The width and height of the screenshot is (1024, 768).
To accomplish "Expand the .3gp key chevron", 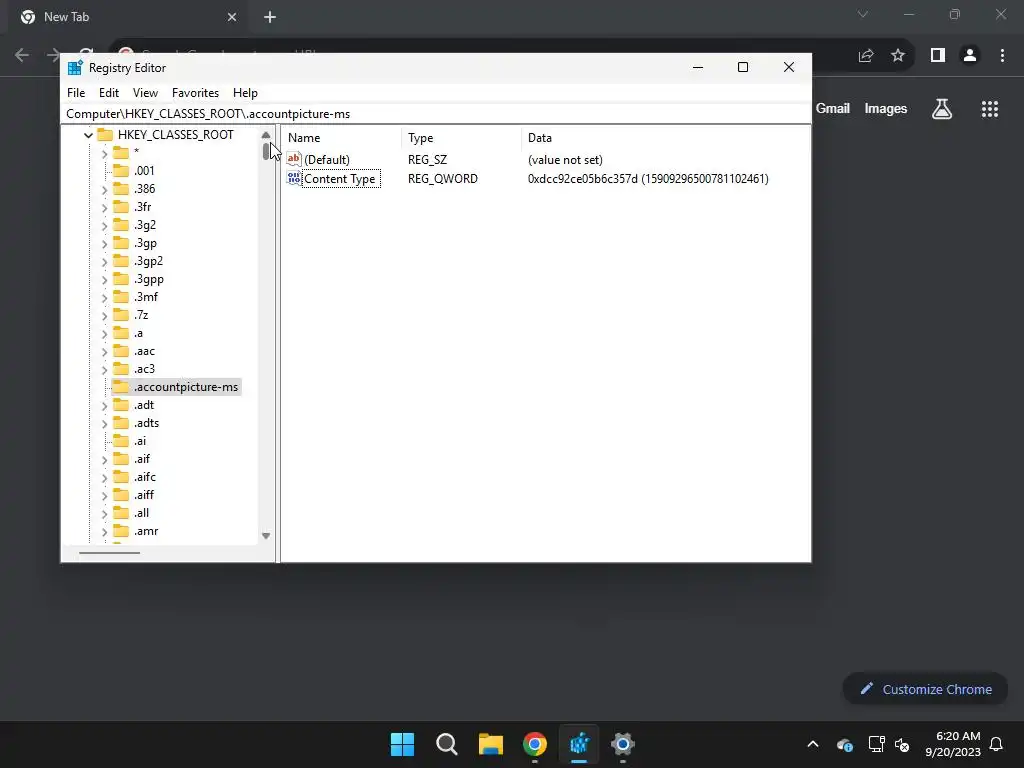I will click(104, 244).
